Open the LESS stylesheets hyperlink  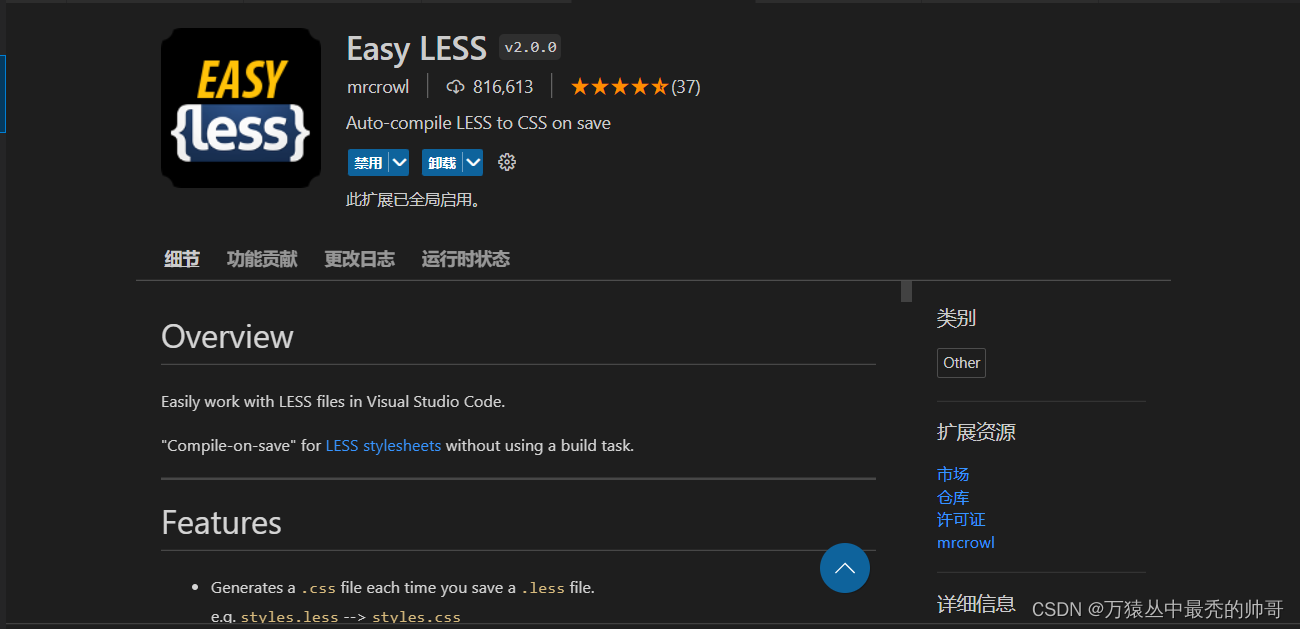click(x=383, y=445)
